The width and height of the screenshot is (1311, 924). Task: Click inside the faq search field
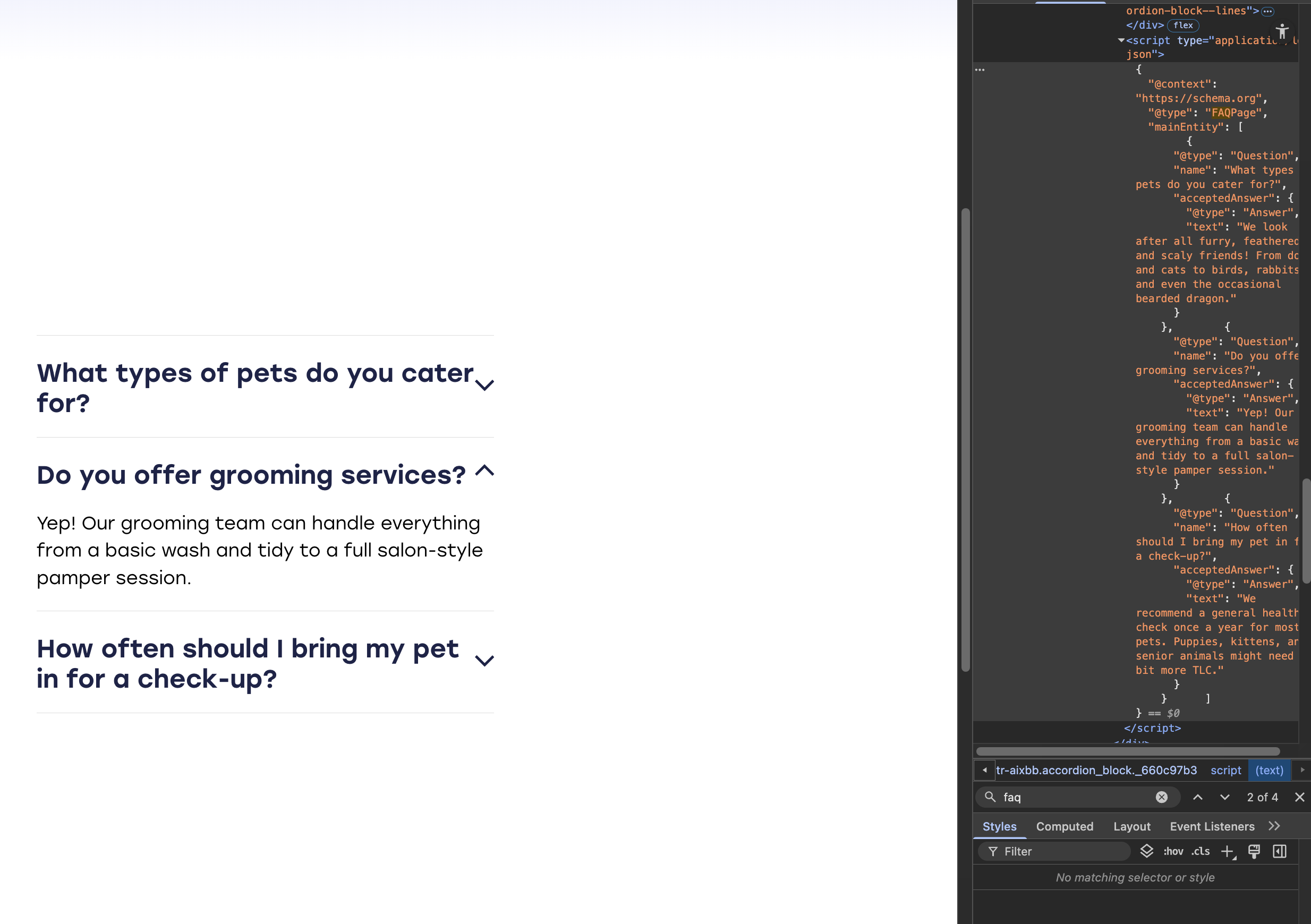1057,797
